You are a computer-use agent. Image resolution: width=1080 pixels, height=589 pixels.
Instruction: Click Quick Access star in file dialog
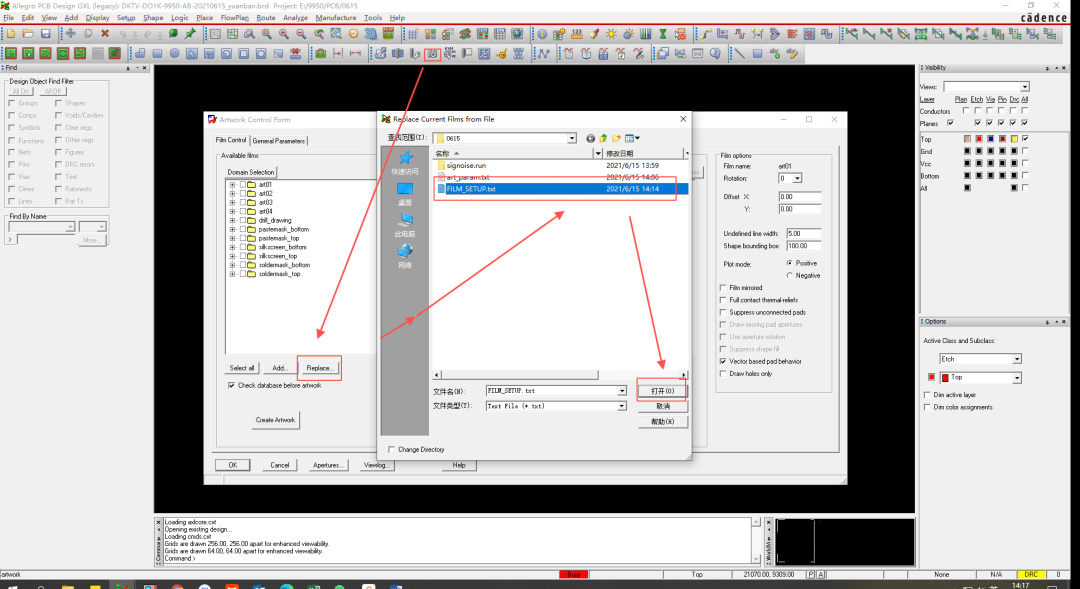[404, 163]
